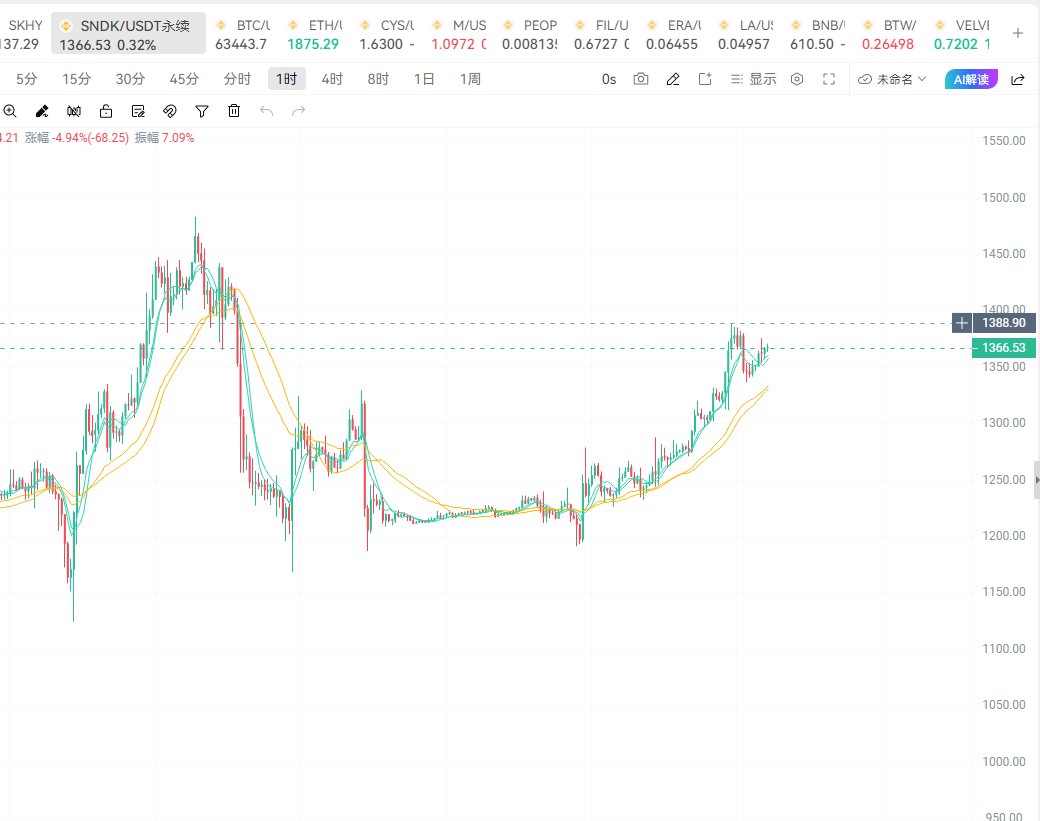1040x821 pixels.
Task: Select the 1时 timeframe
Action: click(287, 79)
